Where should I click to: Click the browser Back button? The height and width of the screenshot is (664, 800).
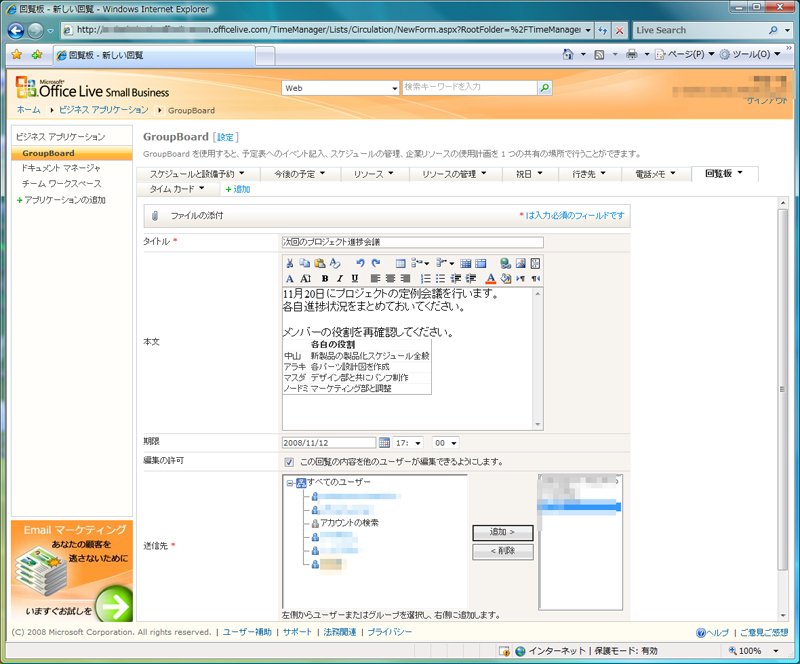pyautogui.click(x=16, y=31)
